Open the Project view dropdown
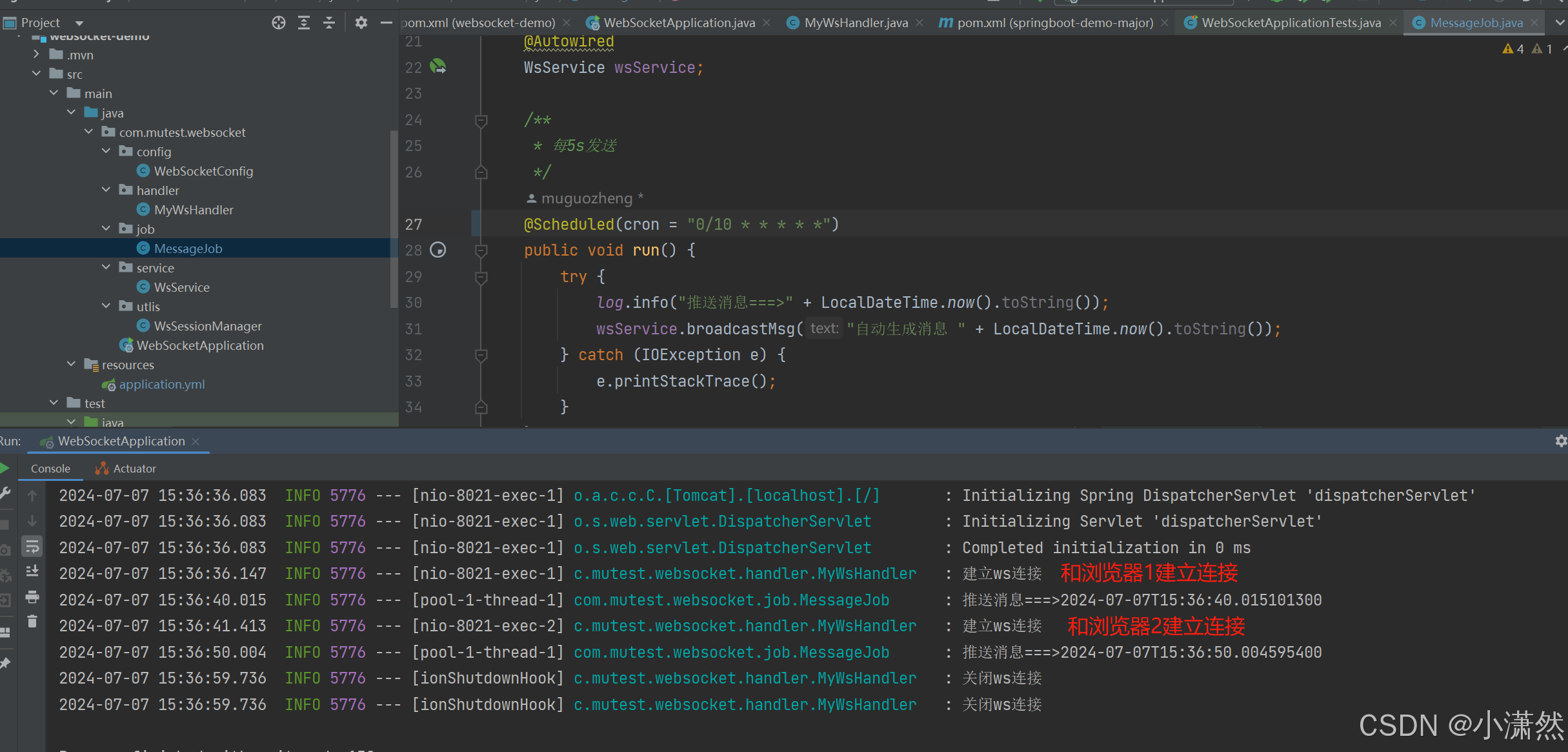The width and height of the screenshot is (1568, 752). [x=79, y=23]
